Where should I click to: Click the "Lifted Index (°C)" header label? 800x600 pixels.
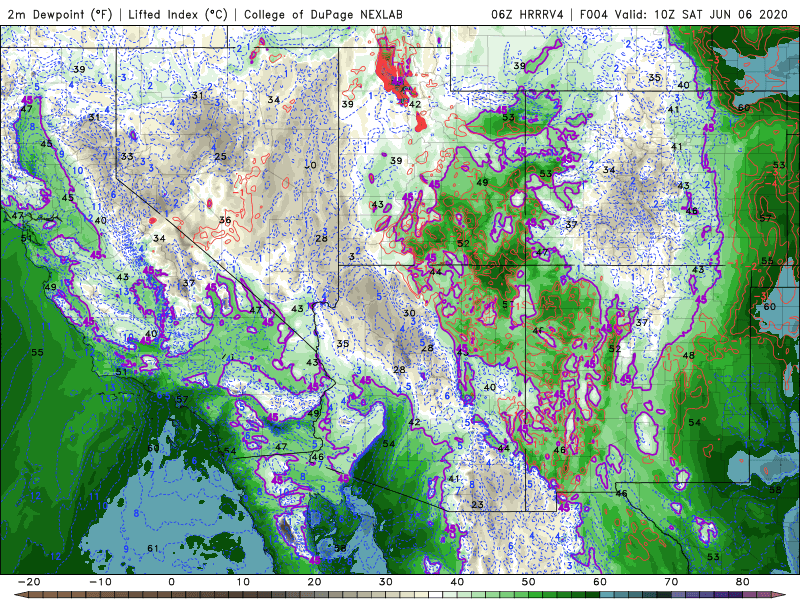coord(178,14)
